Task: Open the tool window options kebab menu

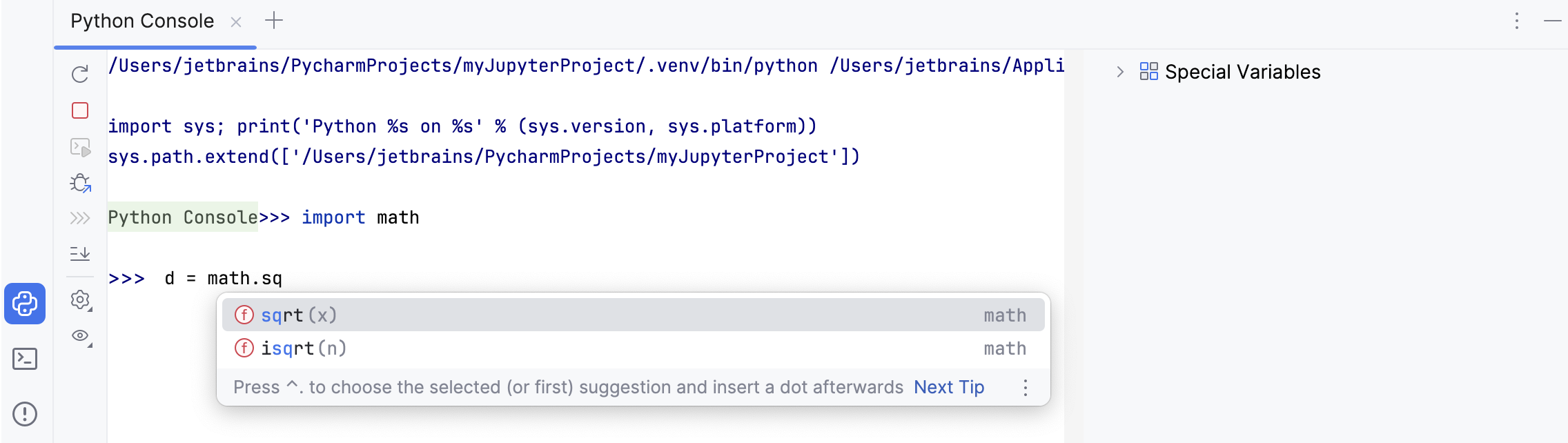Action: click(1516, 21)
